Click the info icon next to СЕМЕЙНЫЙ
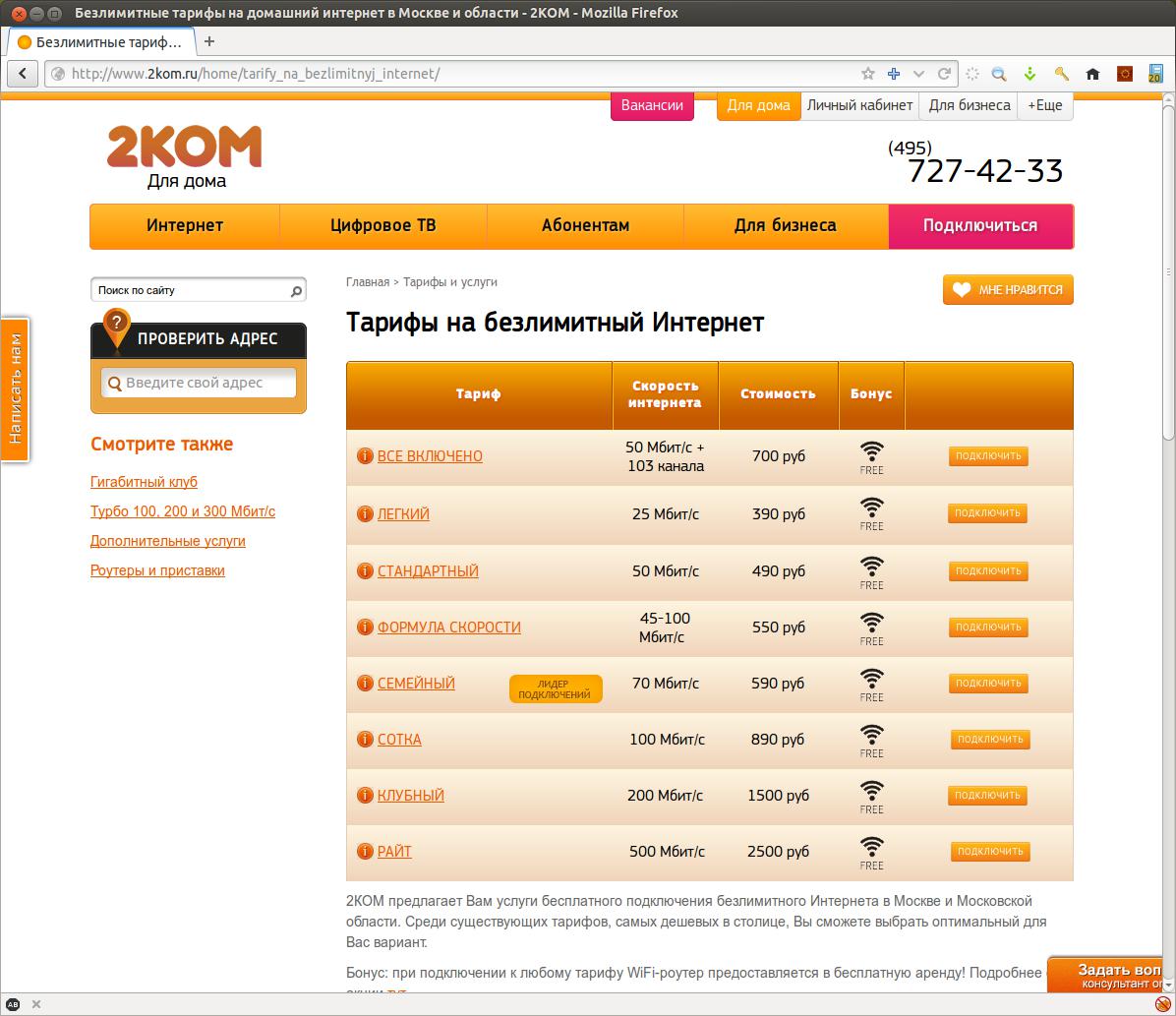The height and width of the screenshot is (1016, 1176). click(x=365, y=684)
